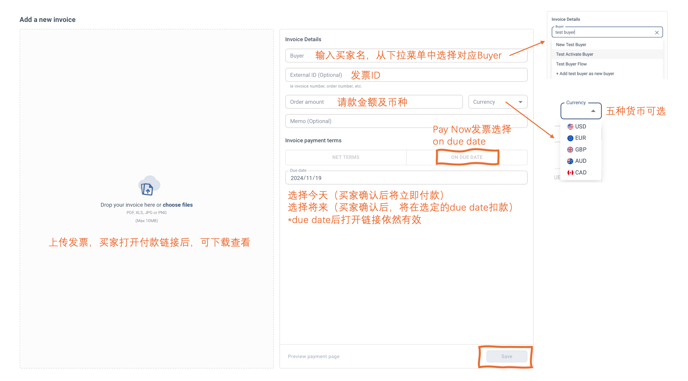The image size is (688, 381).
Task: Click the Add a new invoice heading
Action: pos(47,20)
